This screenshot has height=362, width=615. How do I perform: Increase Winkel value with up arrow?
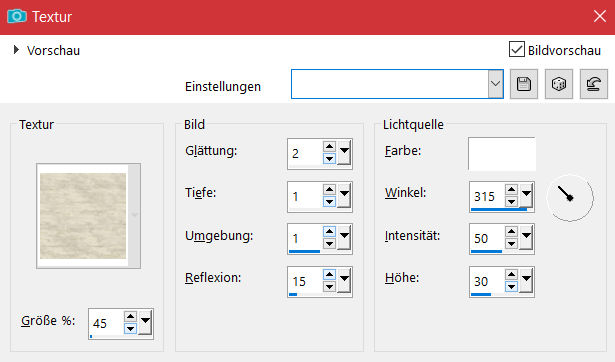[x=511, y=190]
